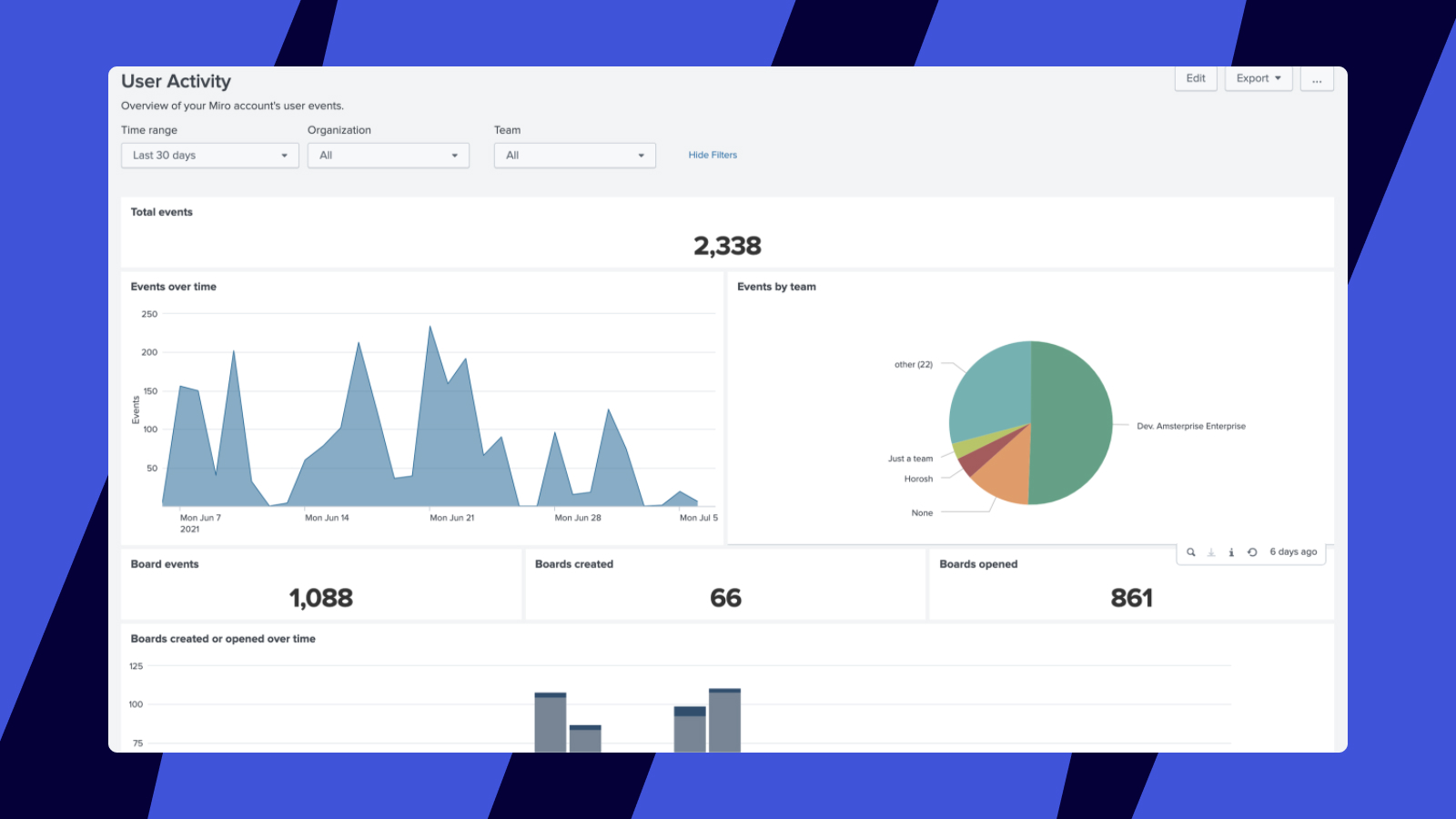This screenshot has height=819, width=1456.
Task: Open the Team filter dropdown
Action: tap(574, 156)
